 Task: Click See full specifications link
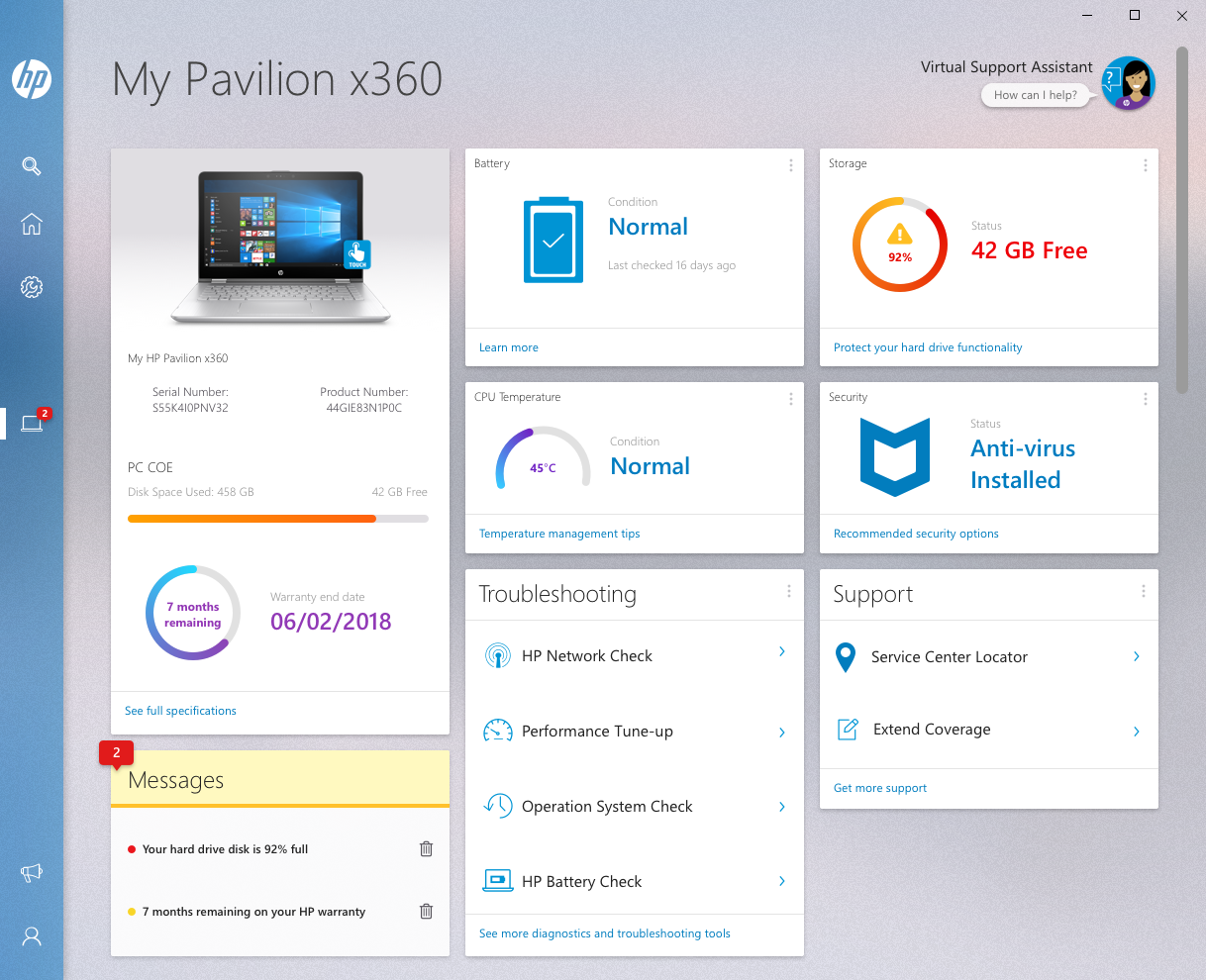click(180, 711)
